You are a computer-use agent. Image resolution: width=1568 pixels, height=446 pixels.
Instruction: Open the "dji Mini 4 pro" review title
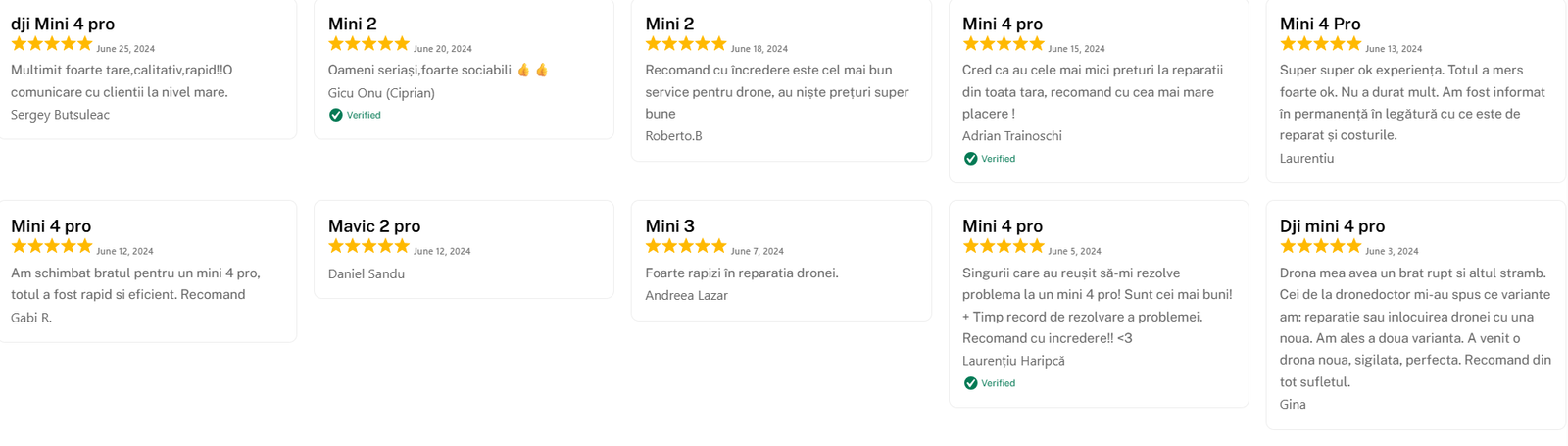coord(63,24)
